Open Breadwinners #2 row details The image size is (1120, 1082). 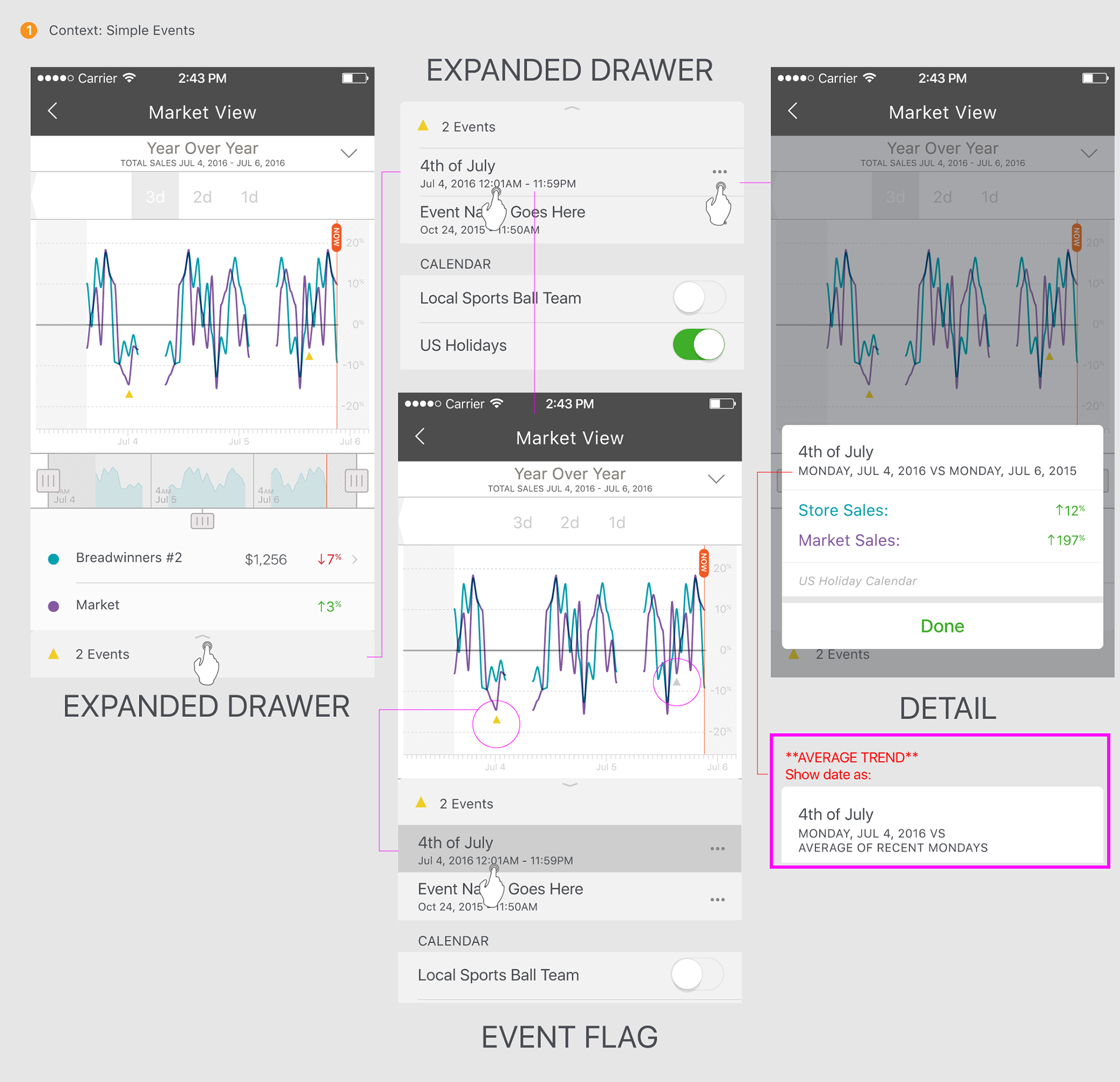202,559
